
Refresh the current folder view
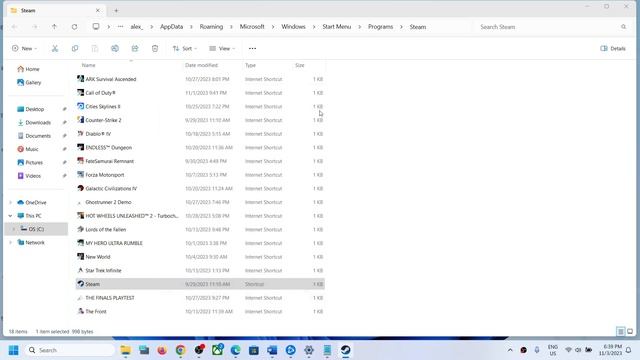(74, 27)
